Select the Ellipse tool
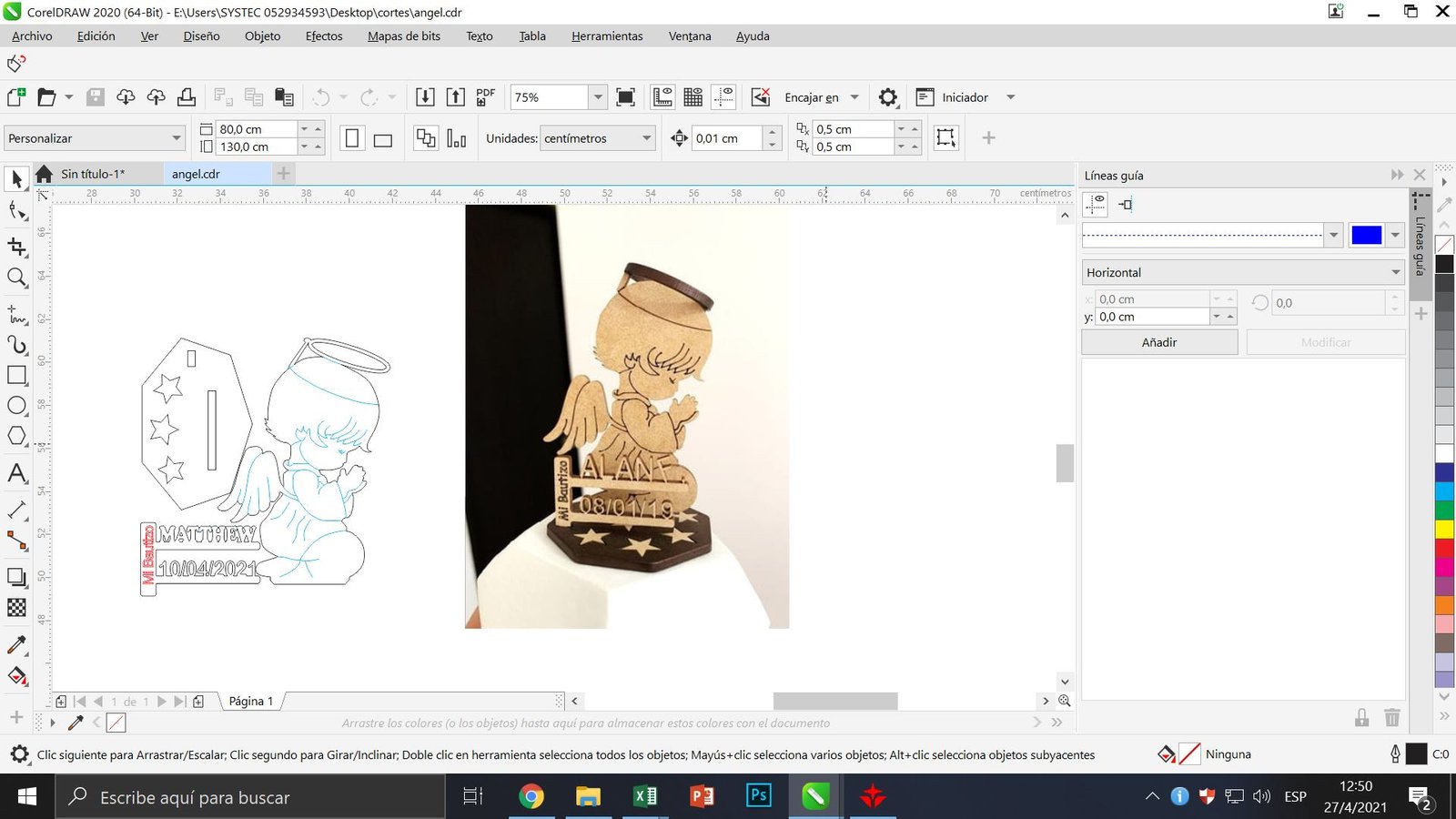The width and height of the screenshot is (1456, 819). click(x=16, y=406)
